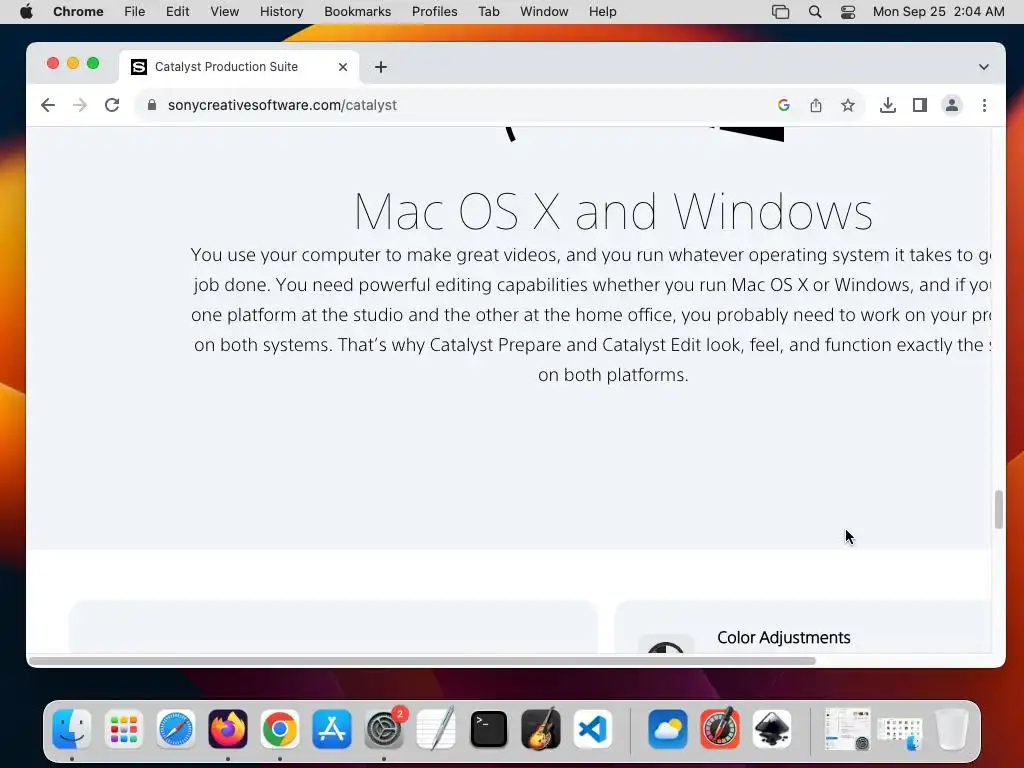This screenshot has height=768, width=1024.
Task: Open the History menu
Action: [x=281, y=12]
